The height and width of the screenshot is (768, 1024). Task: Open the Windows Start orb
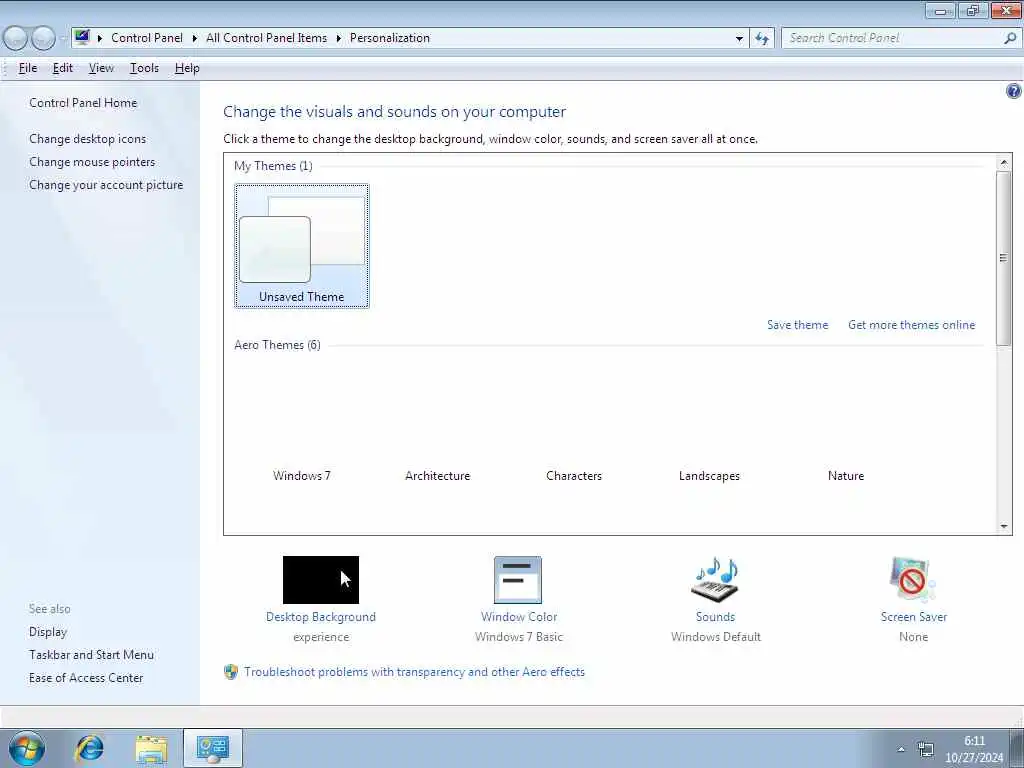[x=27, y=748]
